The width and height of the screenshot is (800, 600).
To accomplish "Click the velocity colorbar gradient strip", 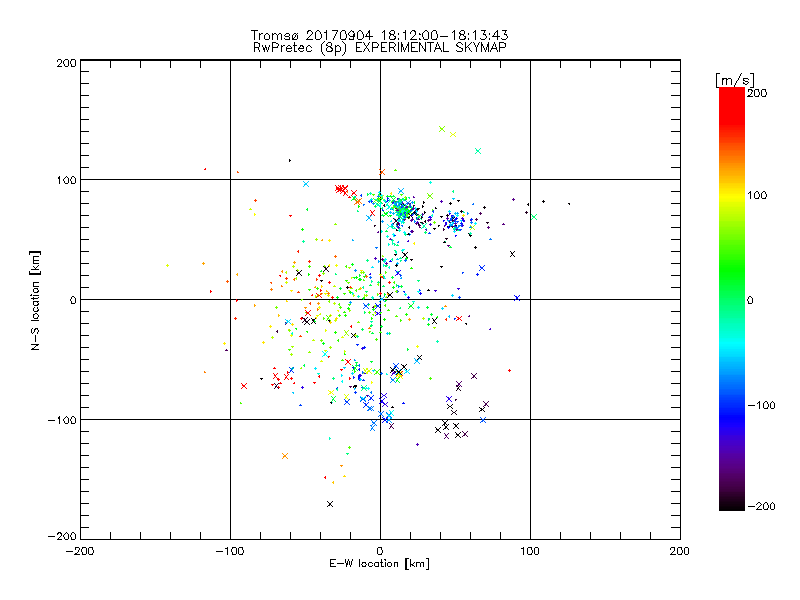I will click(x=732, y=299).
